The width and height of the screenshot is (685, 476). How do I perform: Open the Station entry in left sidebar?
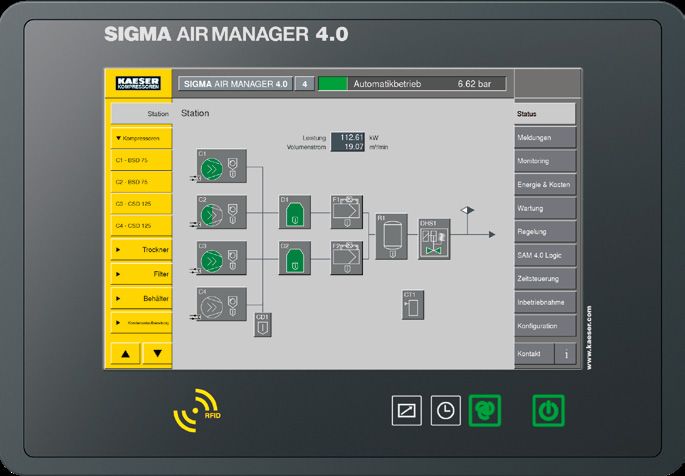tap(141, 114)
